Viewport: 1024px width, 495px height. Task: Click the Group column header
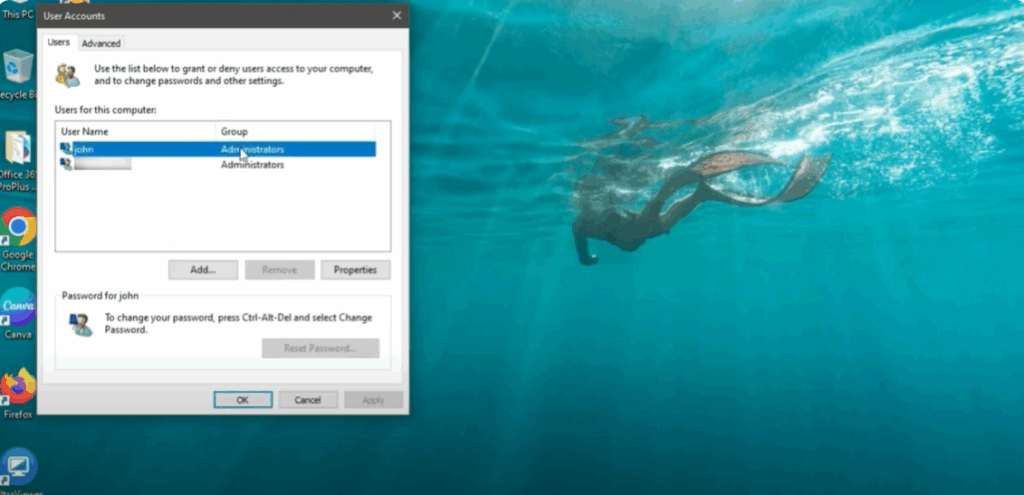click(295, 131)
